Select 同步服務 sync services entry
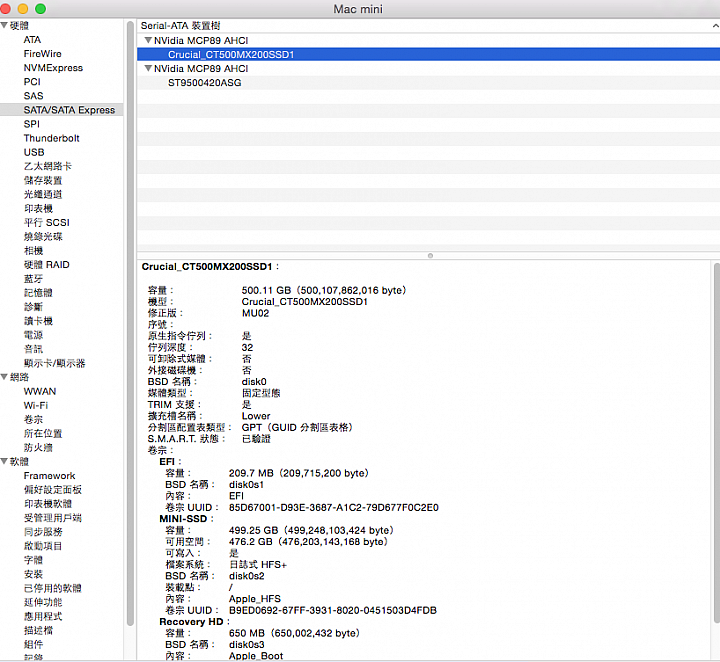 [x=43, y=532]
